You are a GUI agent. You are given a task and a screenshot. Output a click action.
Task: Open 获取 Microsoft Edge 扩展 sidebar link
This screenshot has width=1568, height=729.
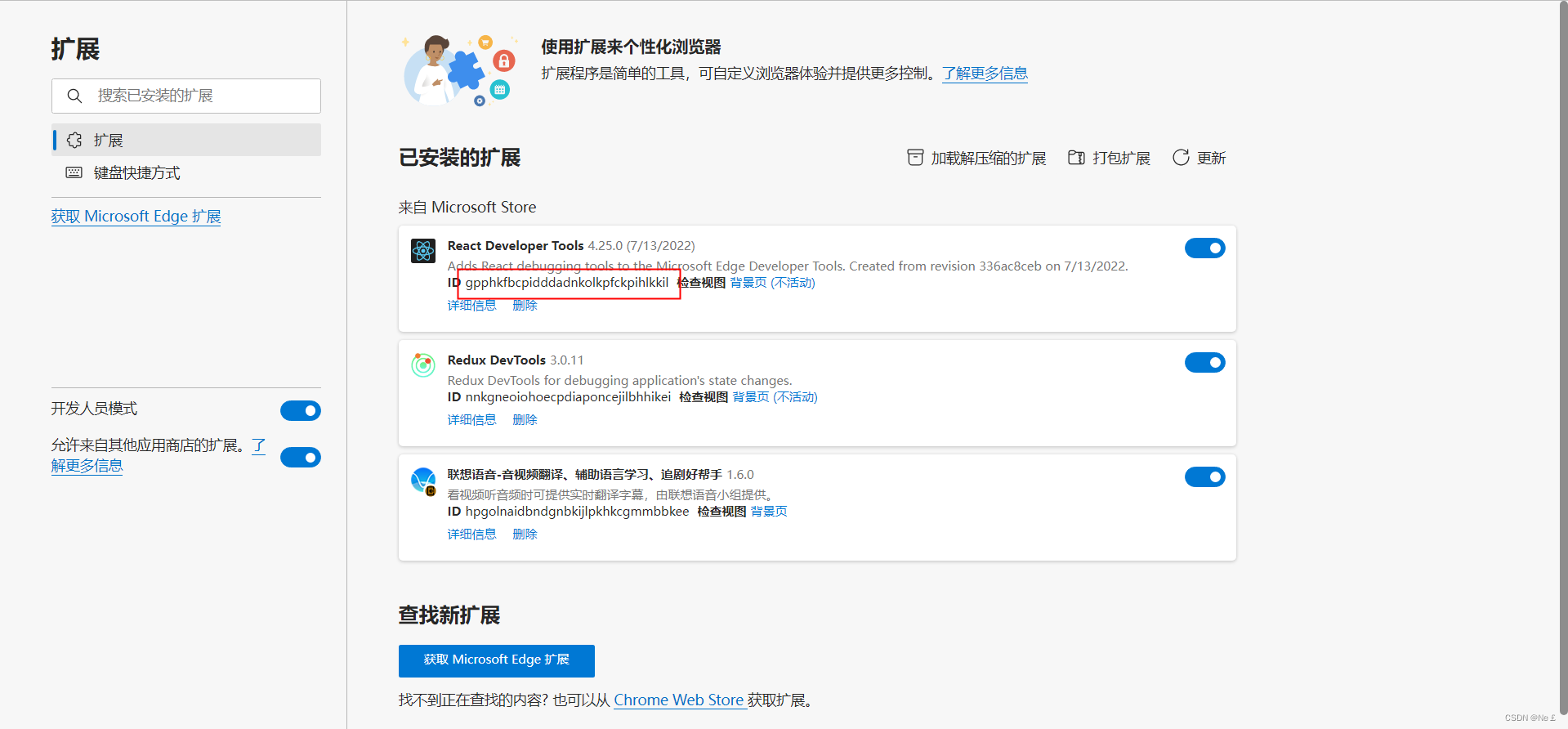coord(136,217)
